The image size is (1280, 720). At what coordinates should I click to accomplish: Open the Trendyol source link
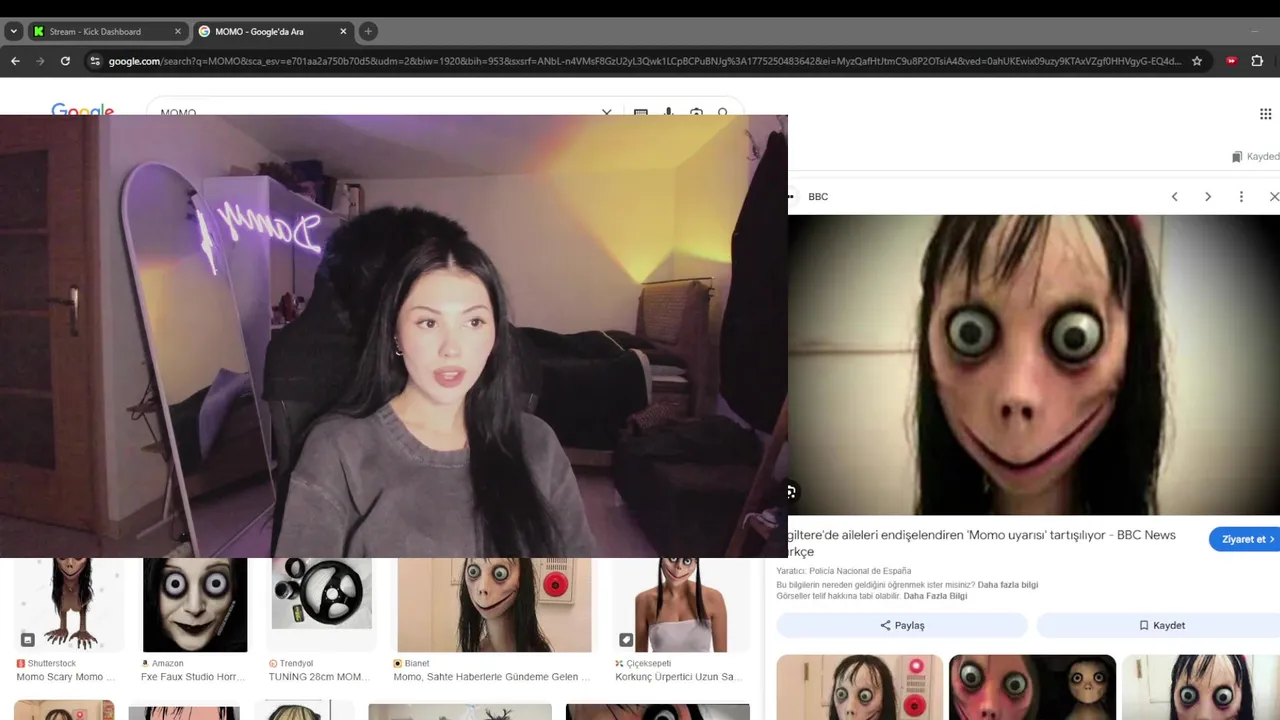pyautogui.click(x=290, y=663)
